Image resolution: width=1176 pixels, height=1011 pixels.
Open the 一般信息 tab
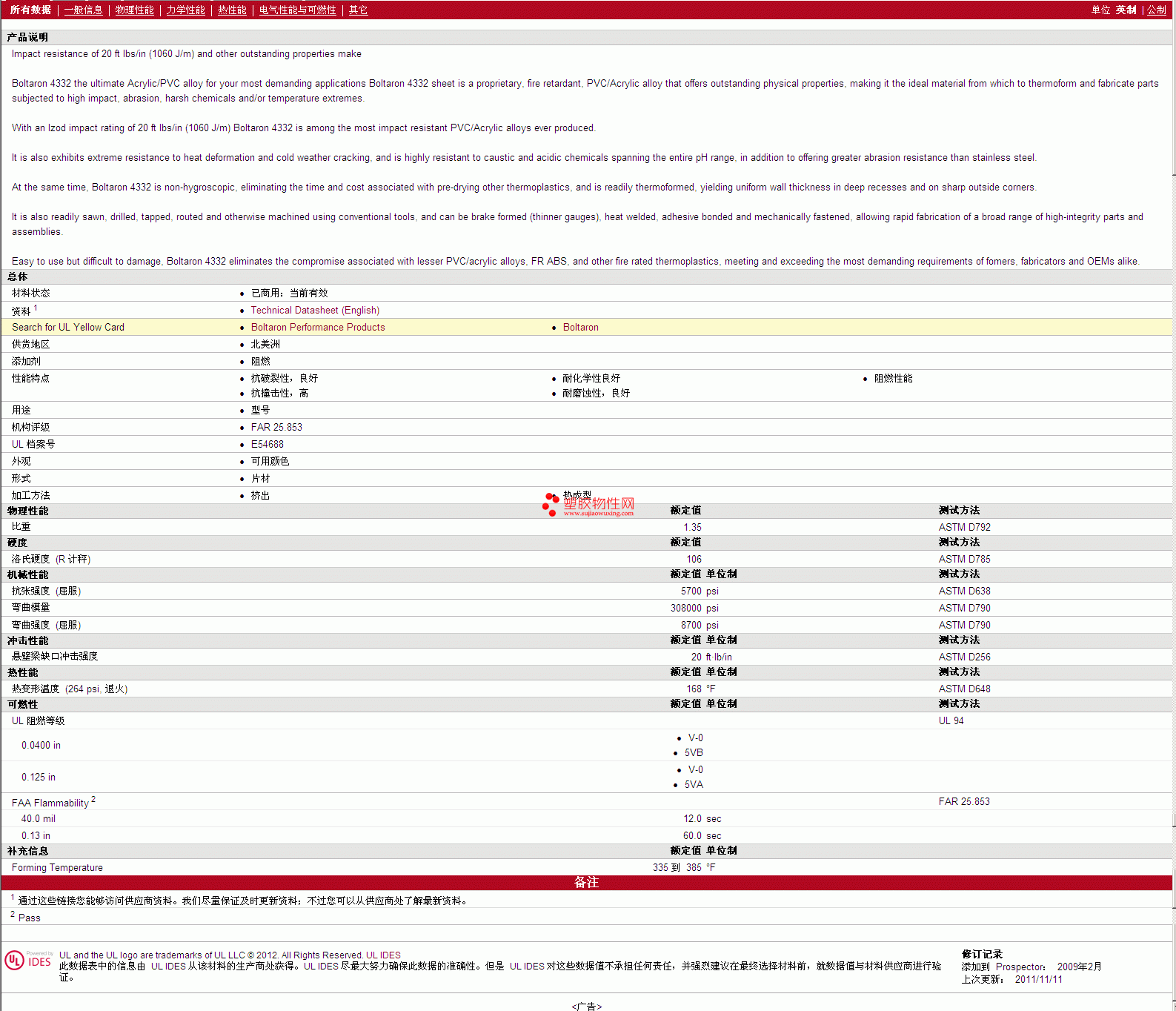coord(84,10)
